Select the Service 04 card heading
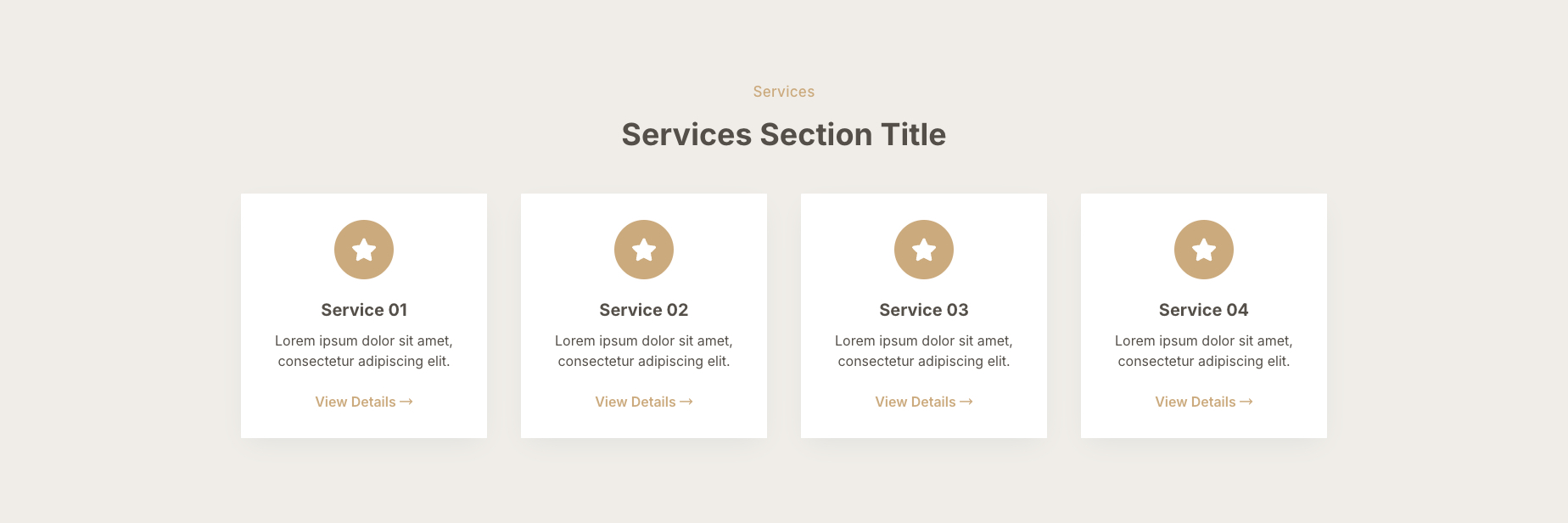 [1204, 310]
